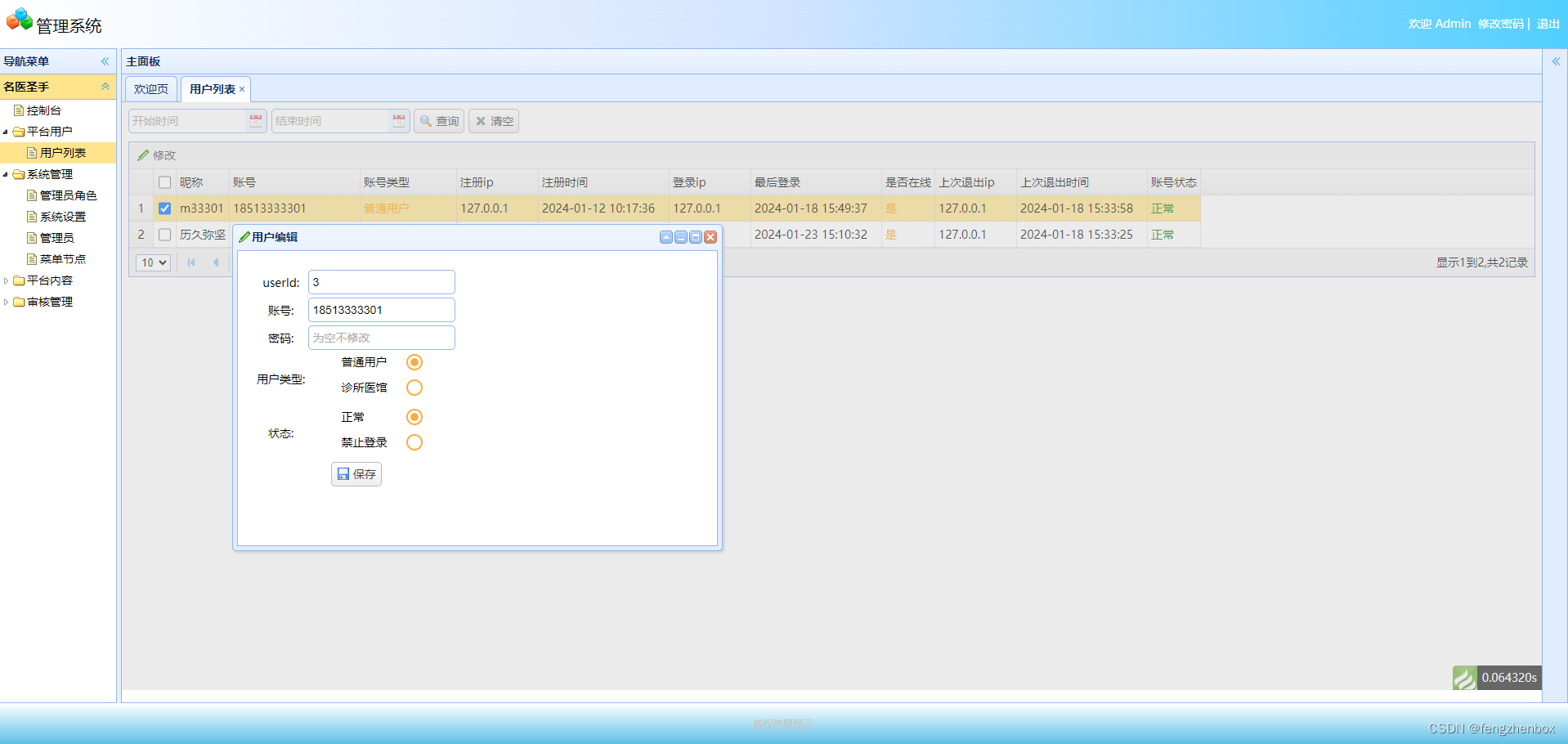Open calendar picker for 开始时间
The width and height of the screenshot is (1568, 744).
click(x=256, y=121)
